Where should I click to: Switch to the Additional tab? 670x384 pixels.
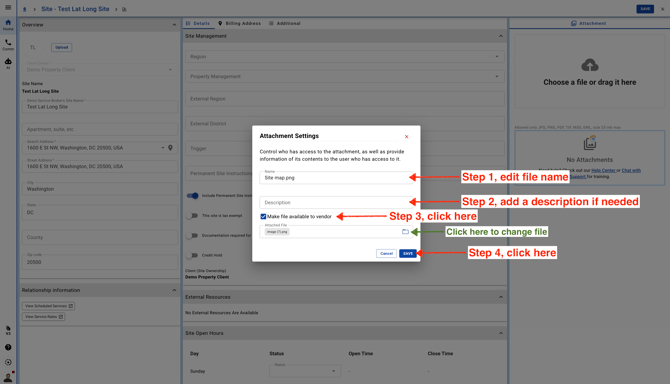[x=285, y=23]
